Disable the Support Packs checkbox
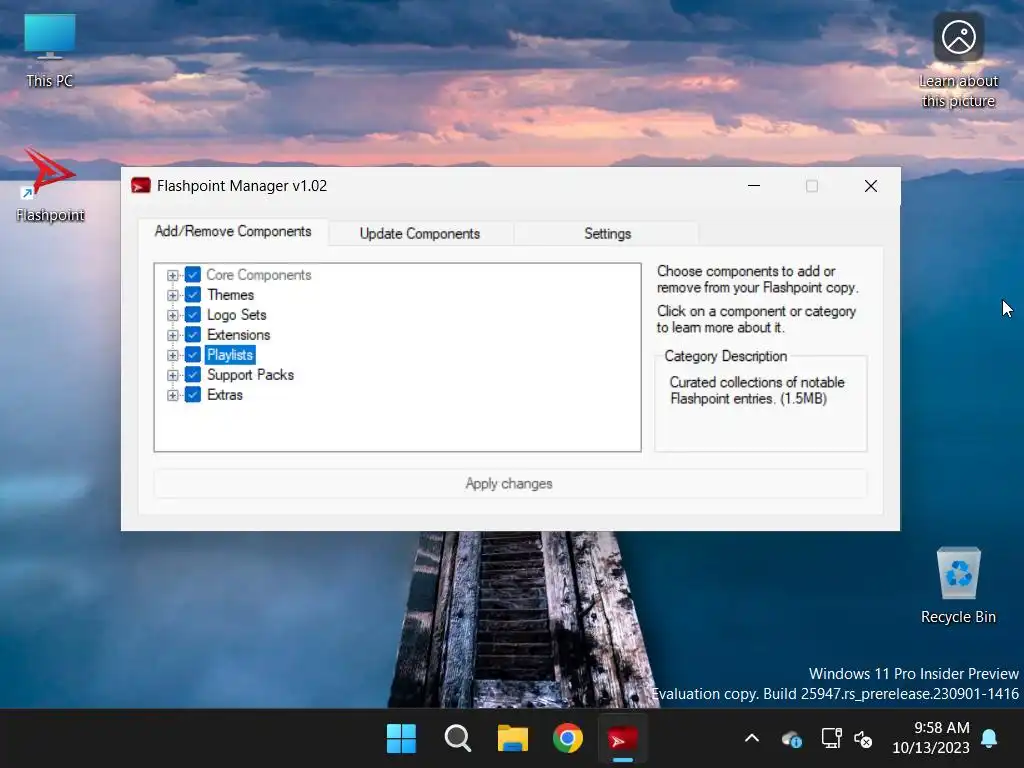This screenshot has width=1024, height=768. 193,375
